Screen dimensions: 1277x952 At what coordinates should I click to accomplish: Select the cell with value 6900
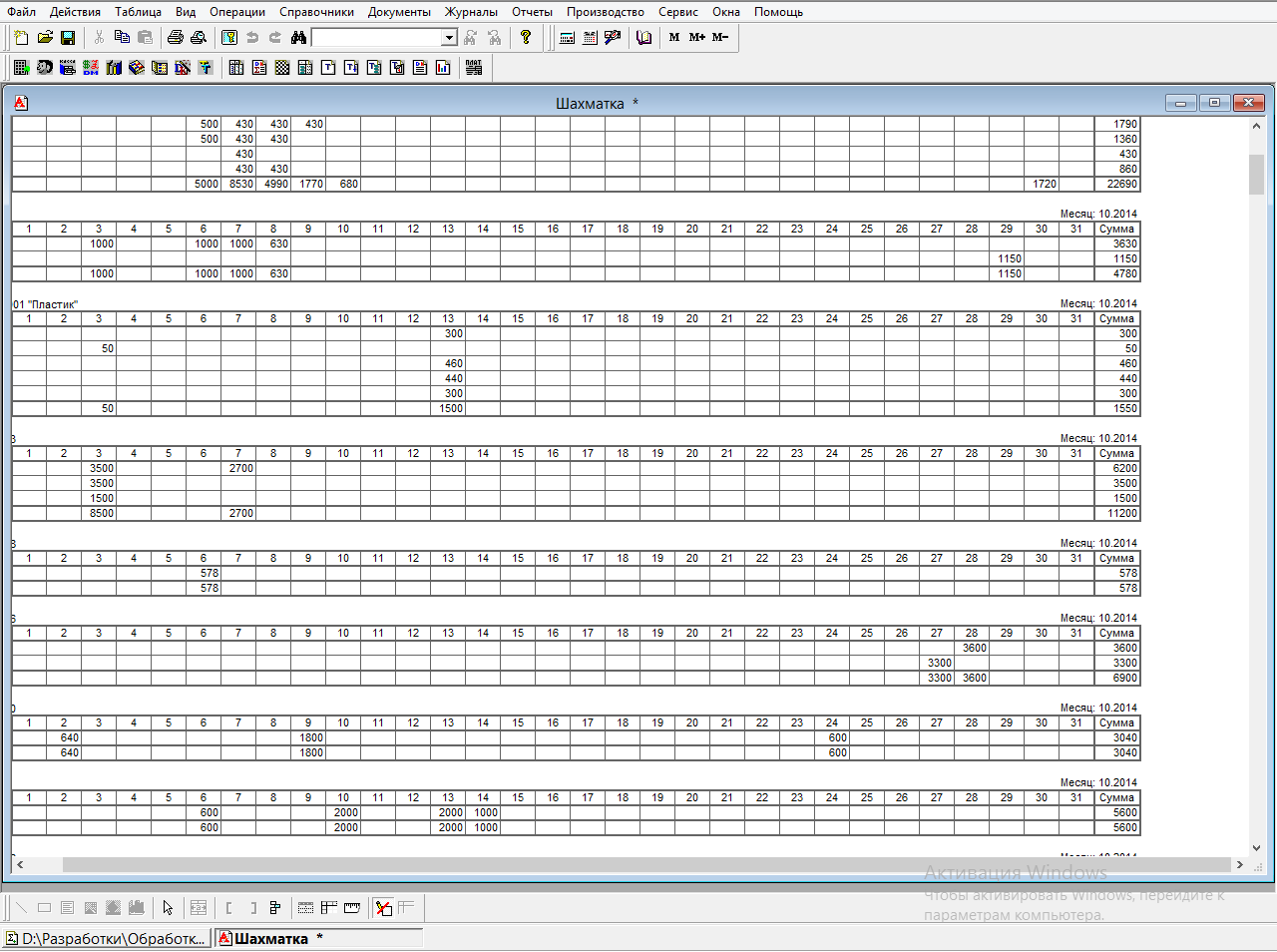(1116, 678)
